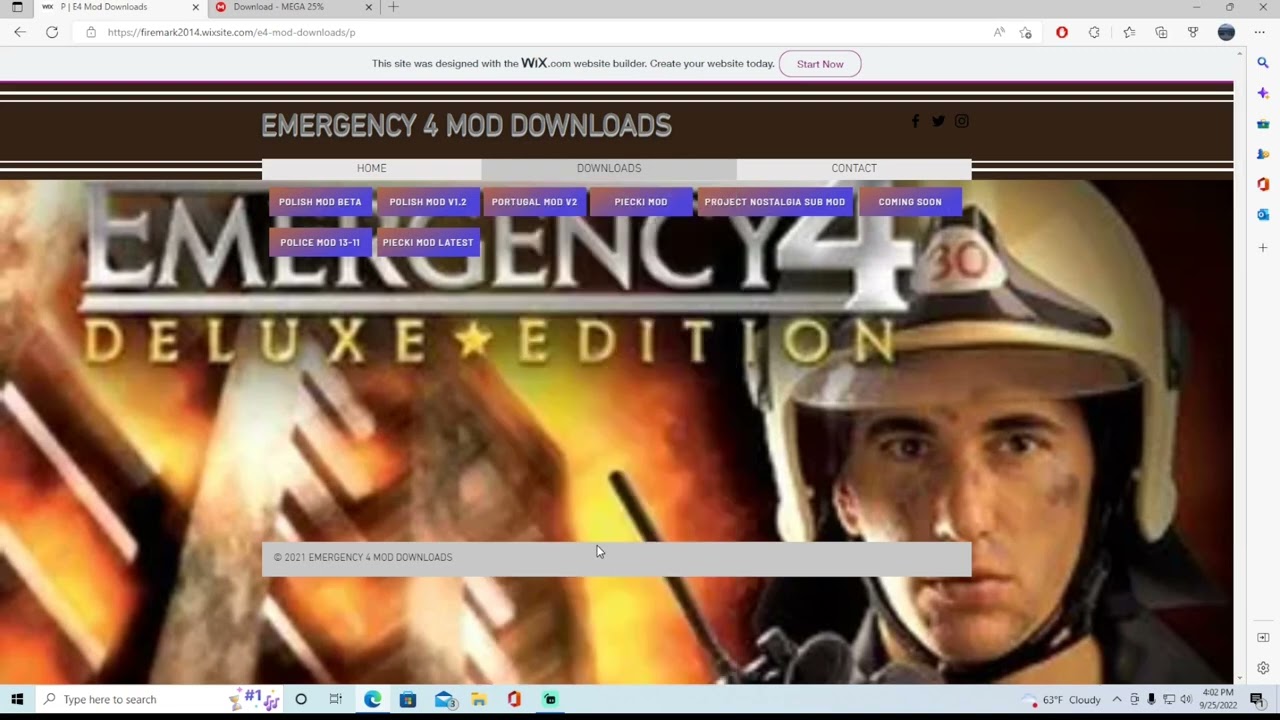Click the PIECKI MOD button
Screen dimensions: 1280x720
click(641, 202)
